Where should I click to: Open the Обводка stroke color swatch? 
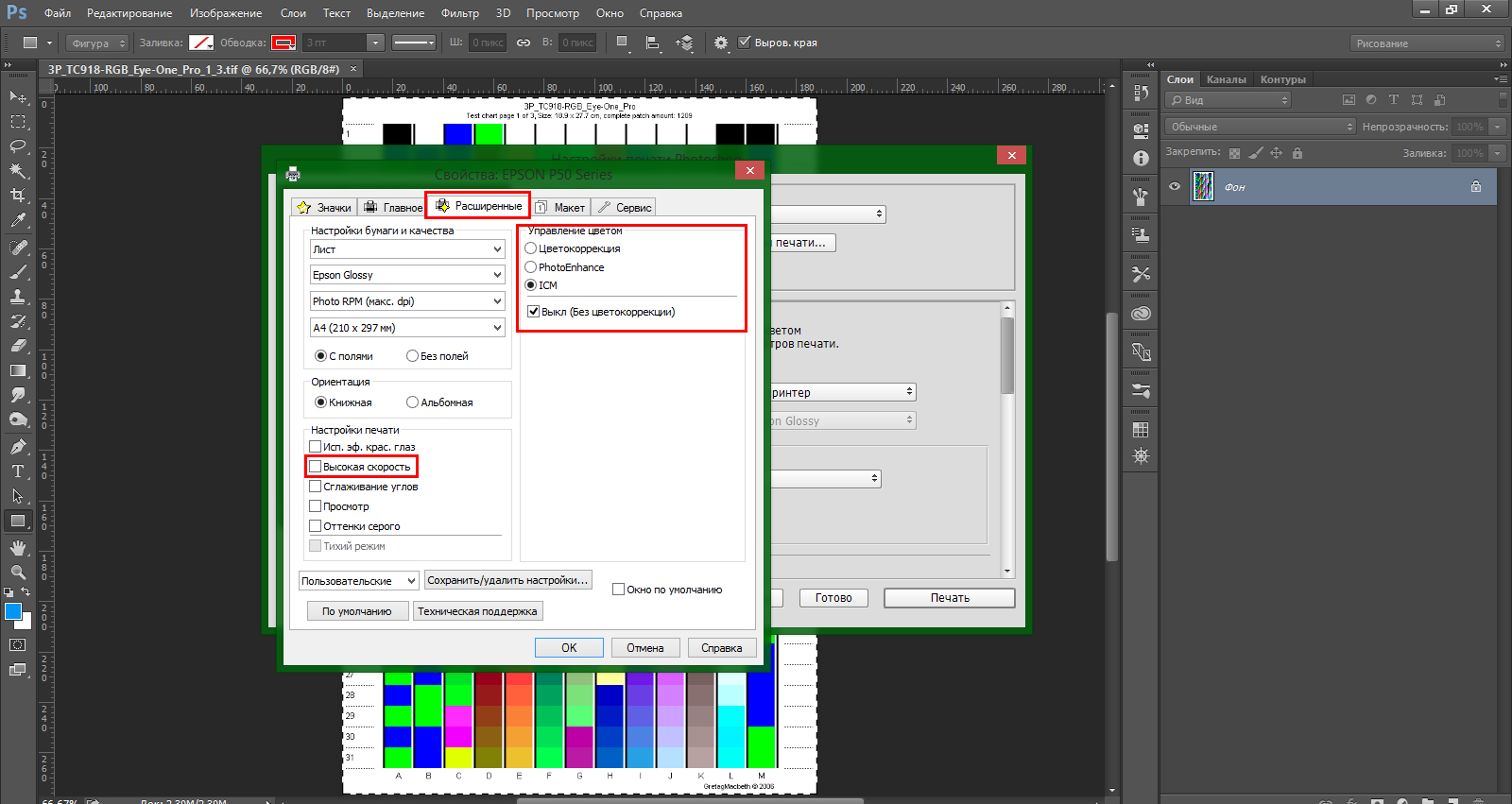[x=283, y=43]
